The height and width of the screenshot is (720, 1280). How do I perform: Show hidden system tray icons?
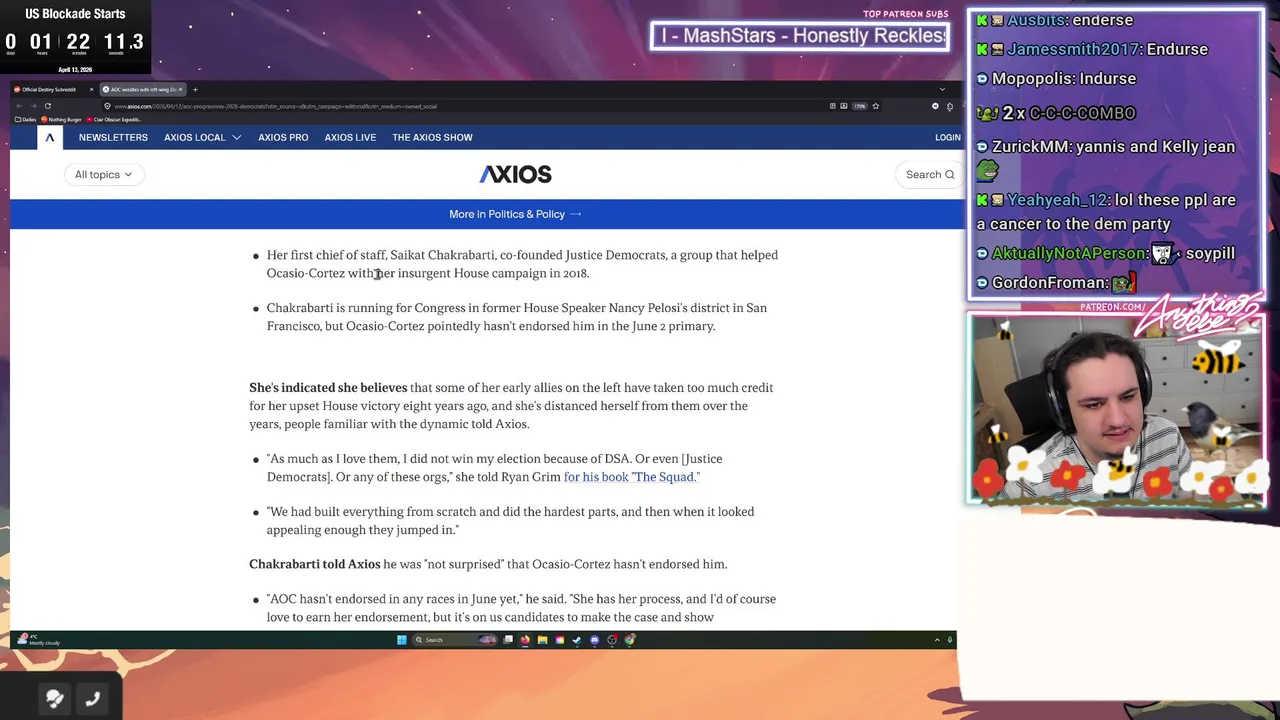(937, 640)
